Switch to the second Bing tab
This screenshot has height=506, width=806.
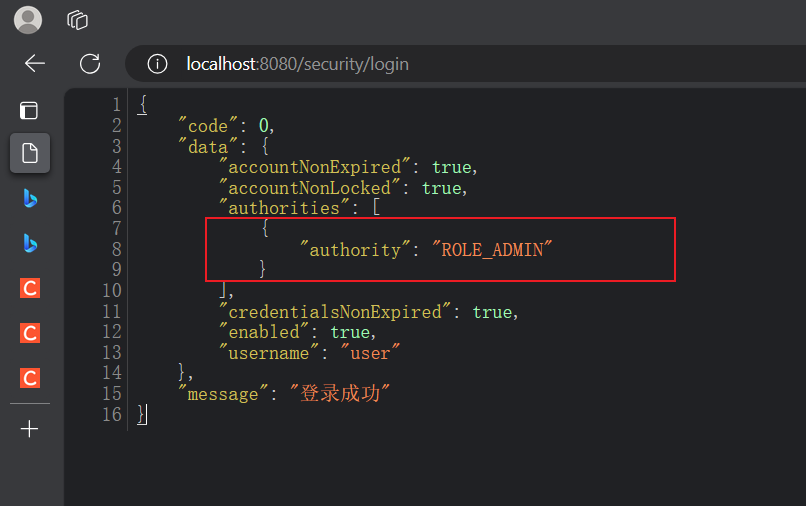coord(30,243)
